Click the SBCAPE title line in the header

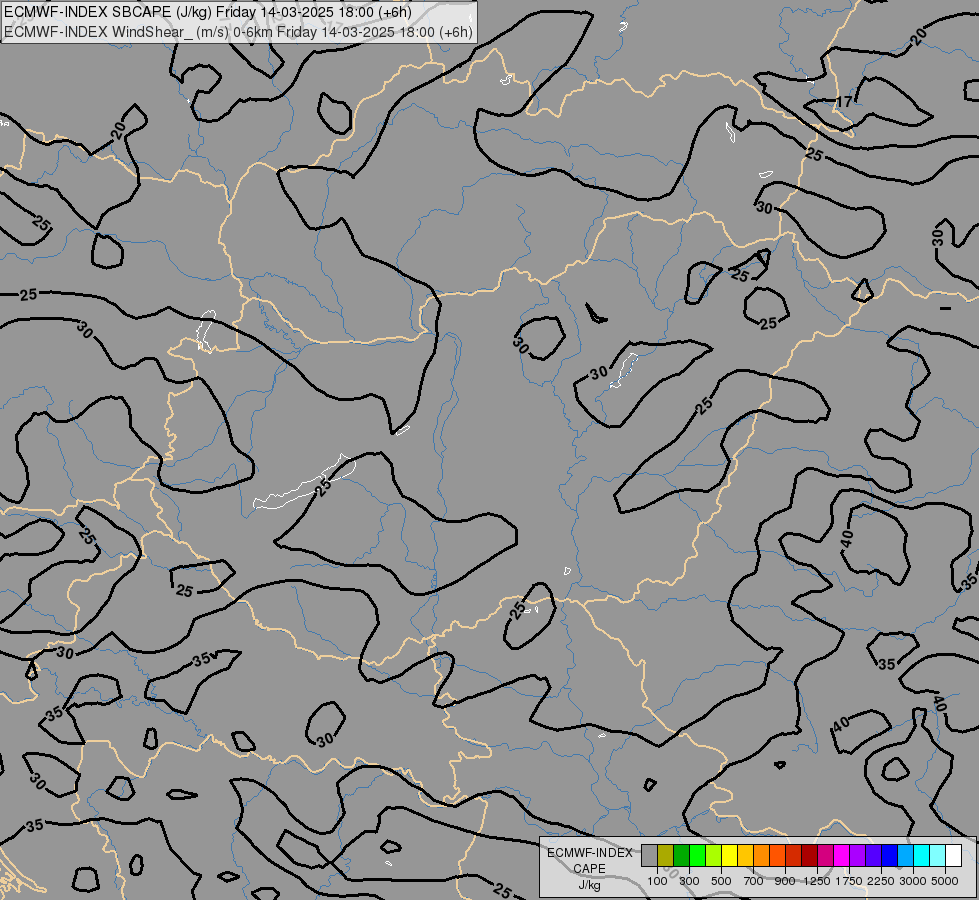[208, 12]
